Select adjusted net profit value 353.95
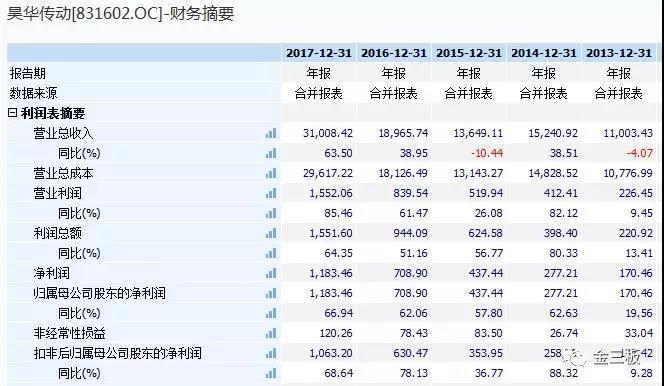 point(486,353)
